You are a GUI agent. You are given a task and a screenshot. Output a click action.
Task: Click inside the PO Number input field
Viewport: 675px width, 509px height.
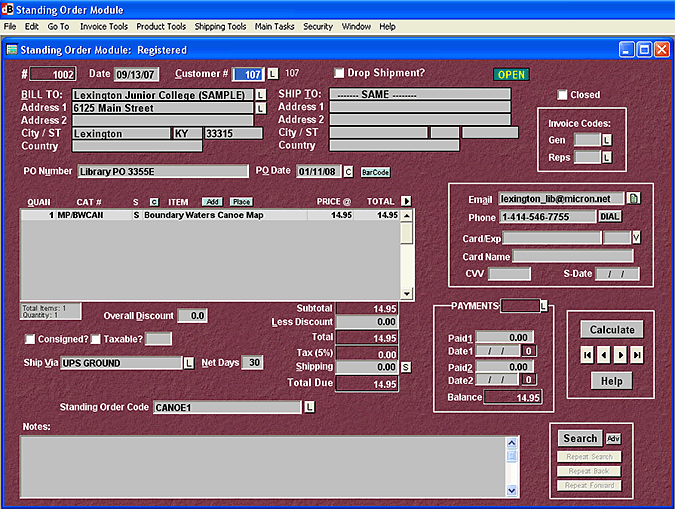(x=163, y=171)
